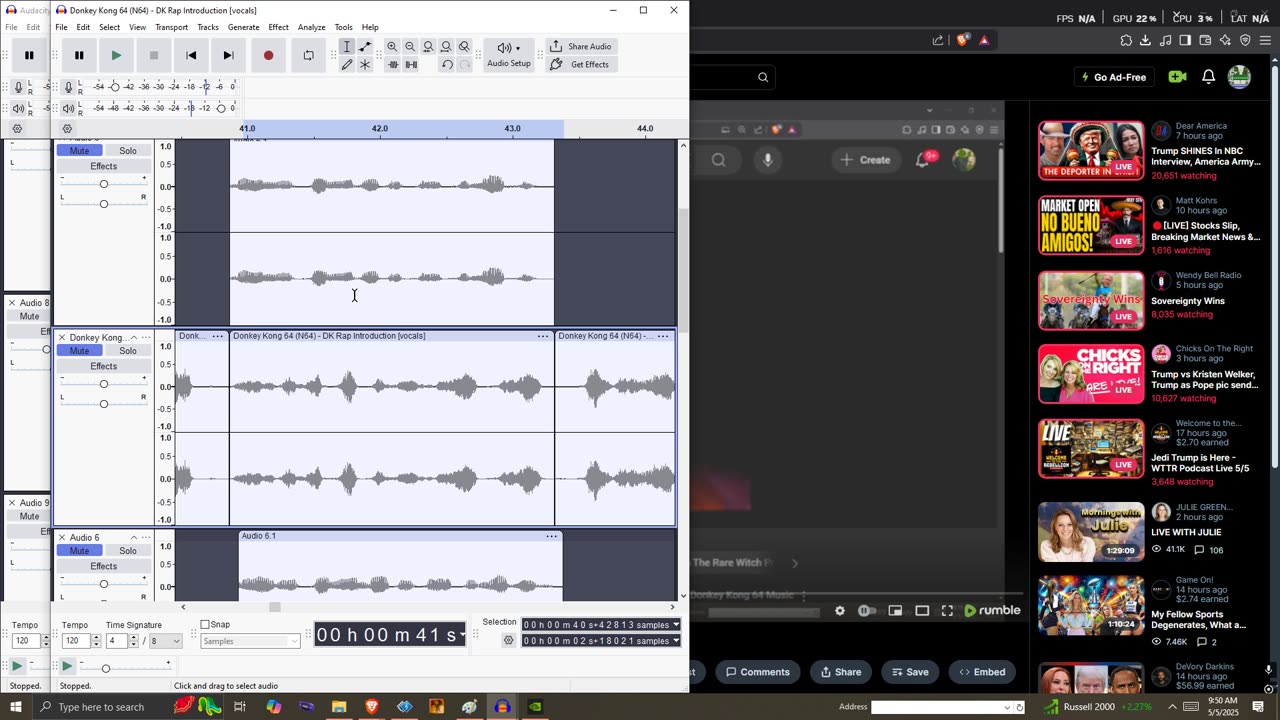Toggle Mute on Audio 9 in background window
The image size is (1280, 720).
click(x=29, y=517)
